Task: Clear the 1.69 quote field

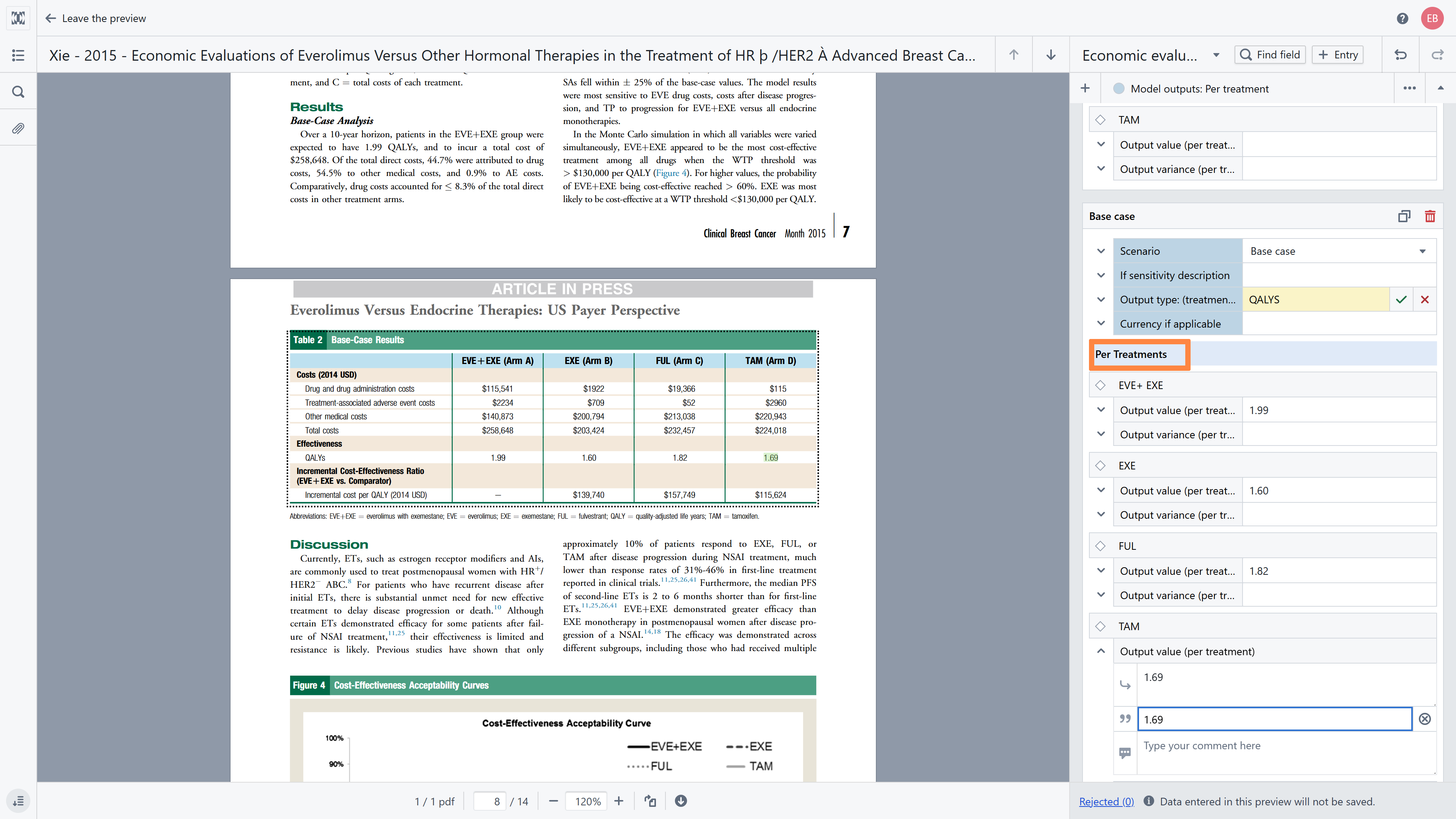Action: (1425, 719)
